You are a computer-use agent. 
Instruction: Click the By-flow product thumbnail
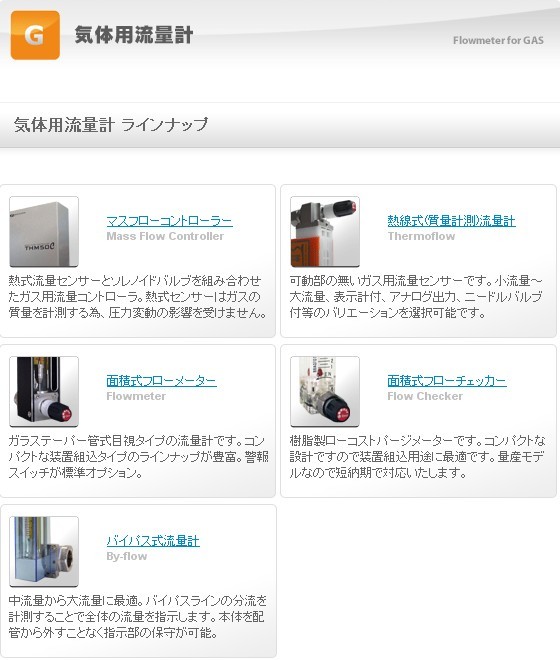click(x=44, y=551)
